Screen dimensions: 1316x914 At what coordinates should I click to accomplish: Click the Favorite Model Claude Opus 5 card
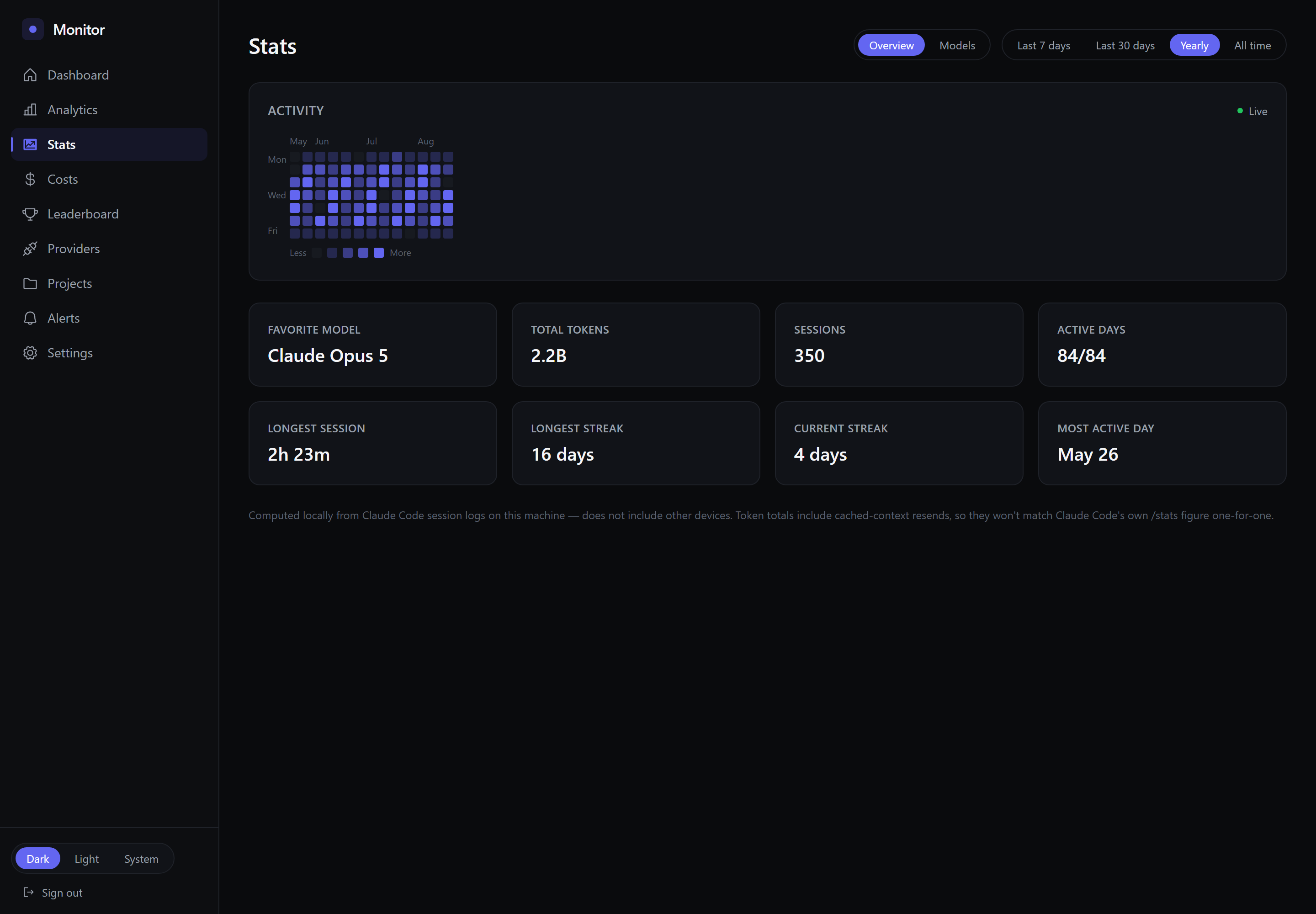[372, 344]
